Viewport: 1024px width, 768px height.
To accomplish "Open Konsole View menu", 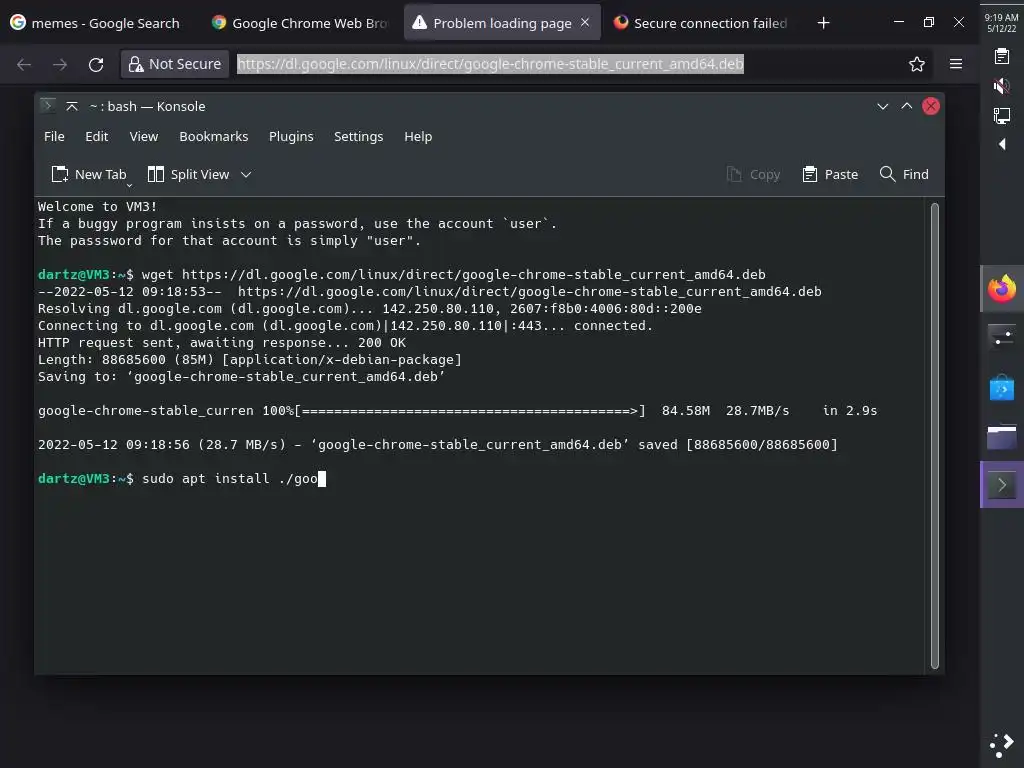I will (144, 136).
